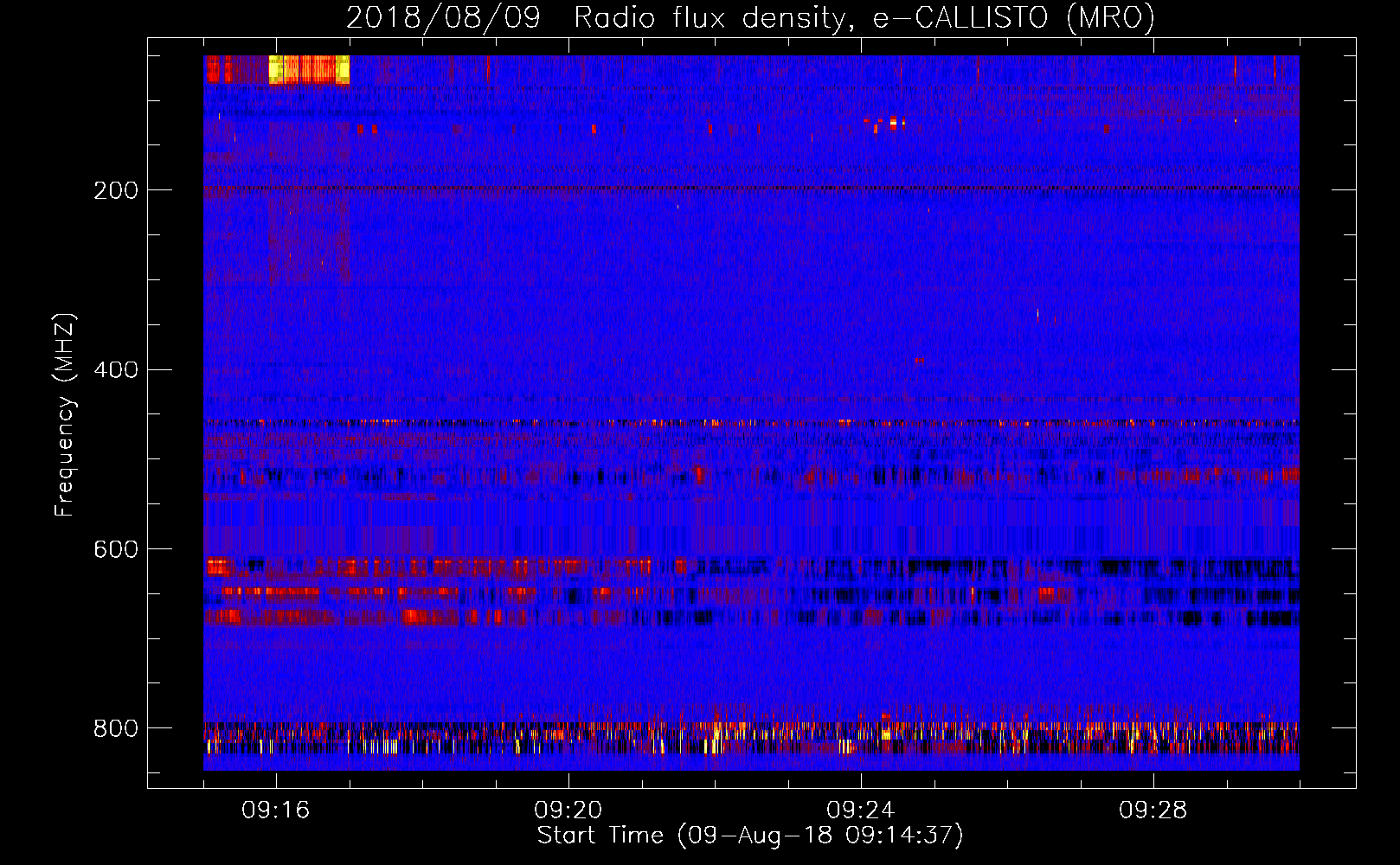This screenshot has height=865, width=1400.
Task: Click the 09:24 time tick label
Action: coord(861,811)
